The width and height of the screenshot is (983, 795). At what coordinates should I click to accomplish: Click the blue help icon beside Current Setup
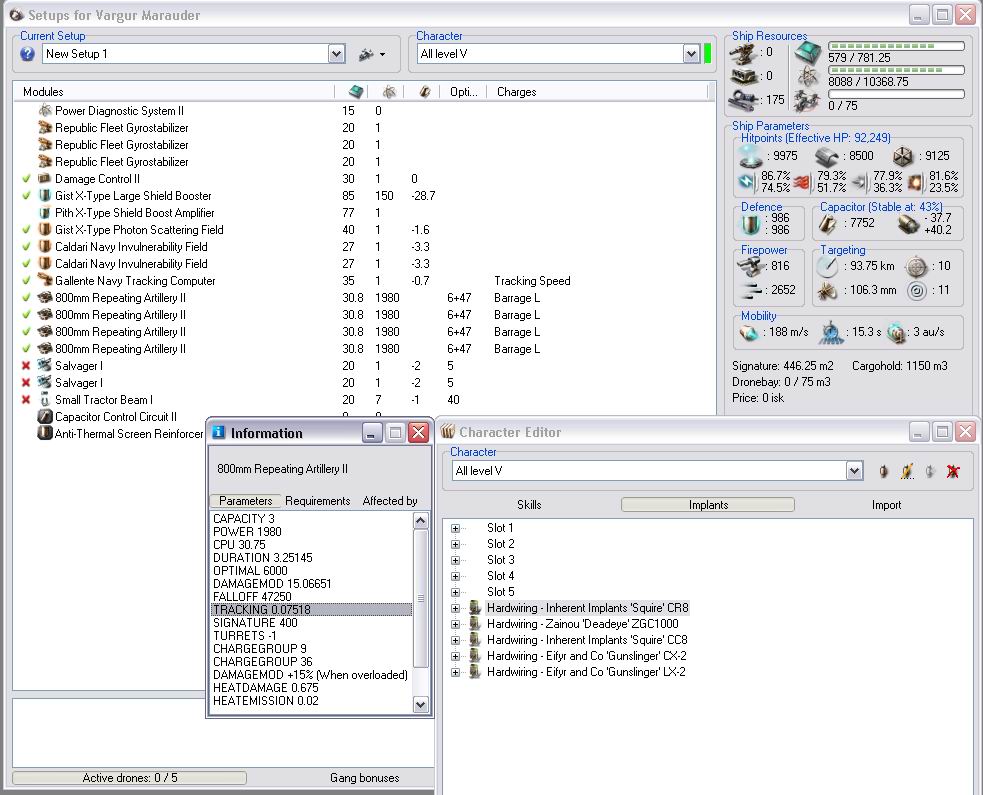(x=27, y=54)
